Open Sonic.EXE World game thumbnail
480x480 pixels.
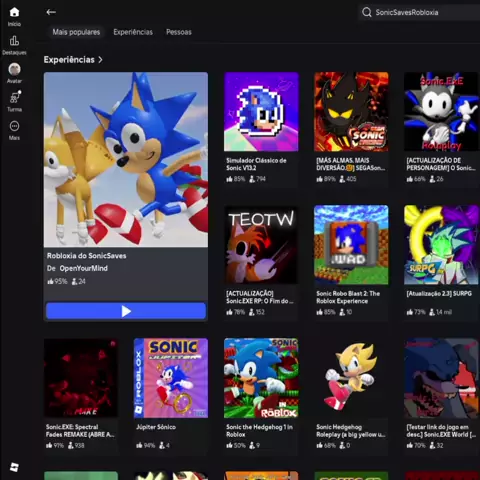(x=442, y=378)
